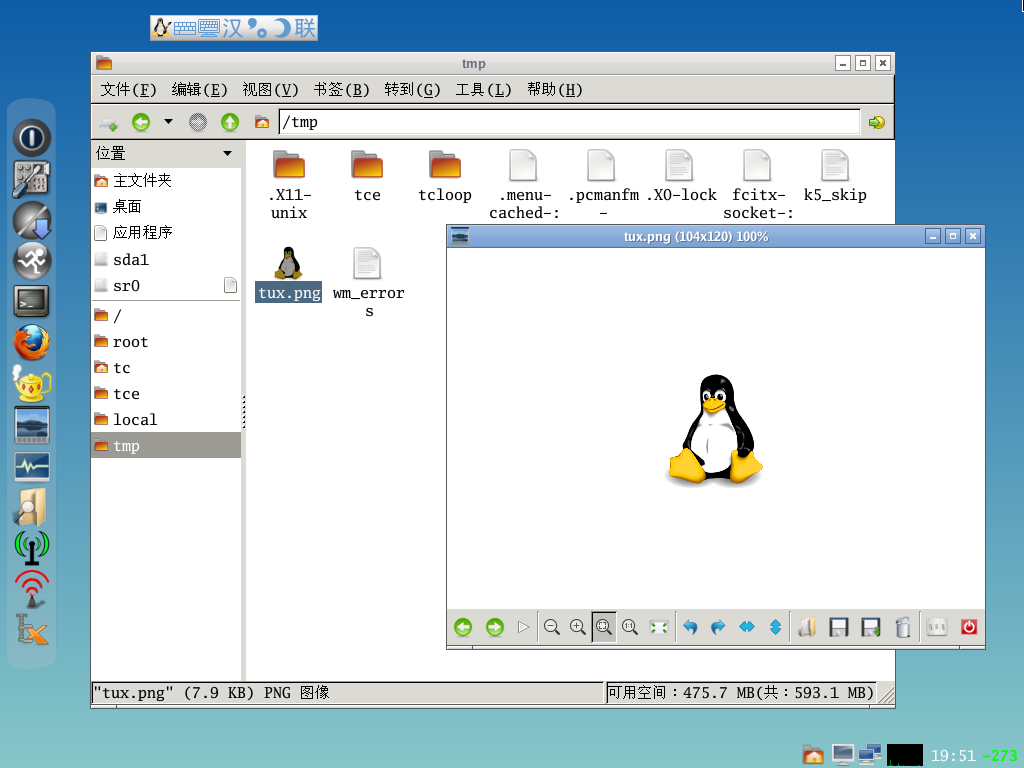Save image as a new file
Image resolution: width=1024 pixels, height=768 pixels.
tap(871, 628)
